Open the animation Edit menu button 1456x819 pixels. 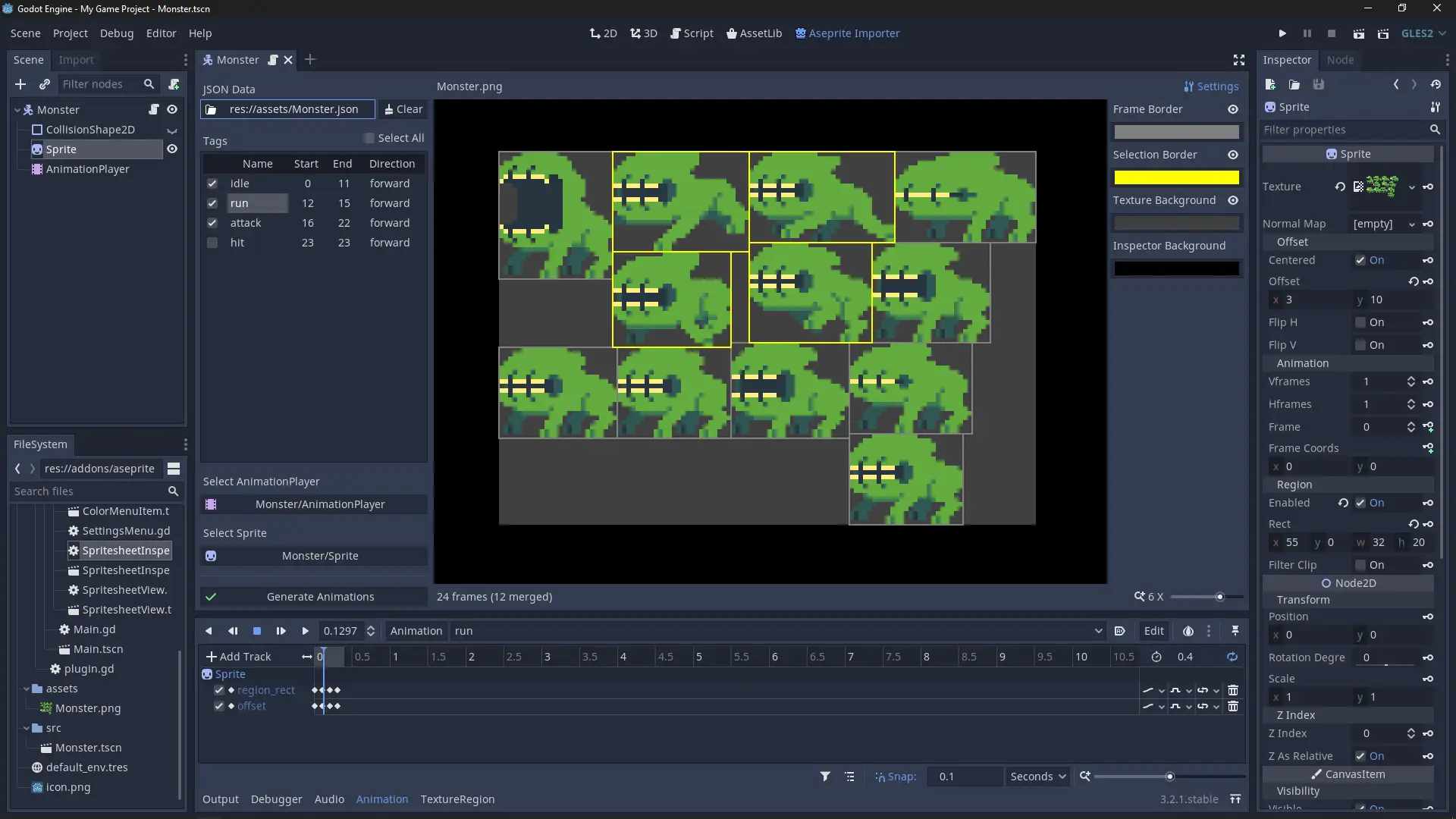(1153, 631)
